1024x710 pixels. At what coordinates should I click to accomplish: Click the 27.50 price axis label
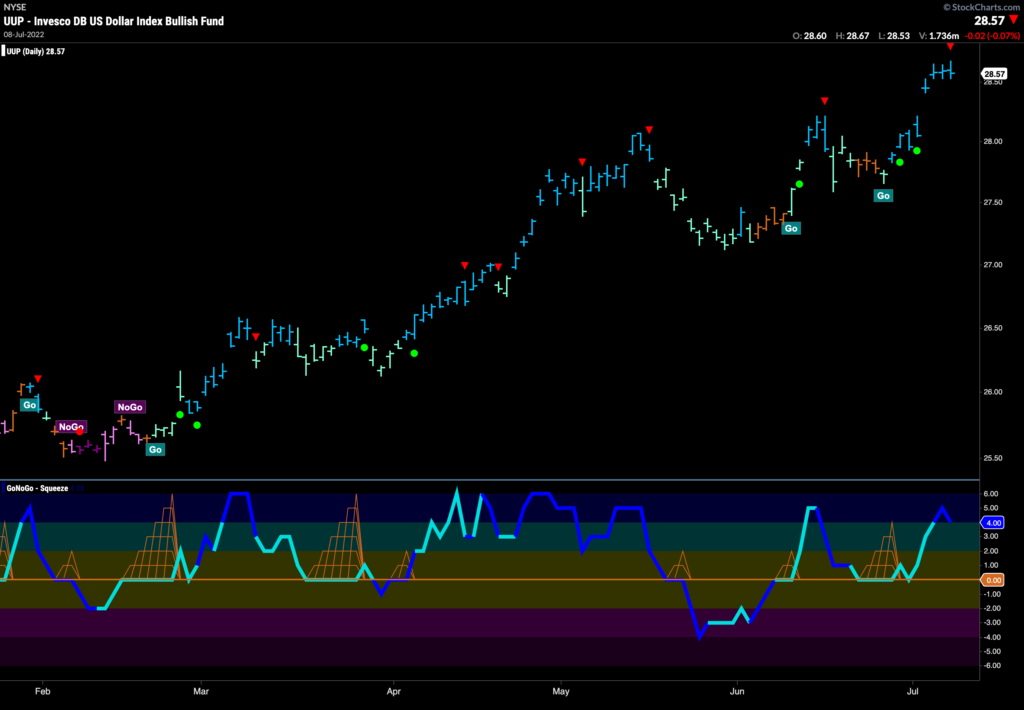[993, 202]
